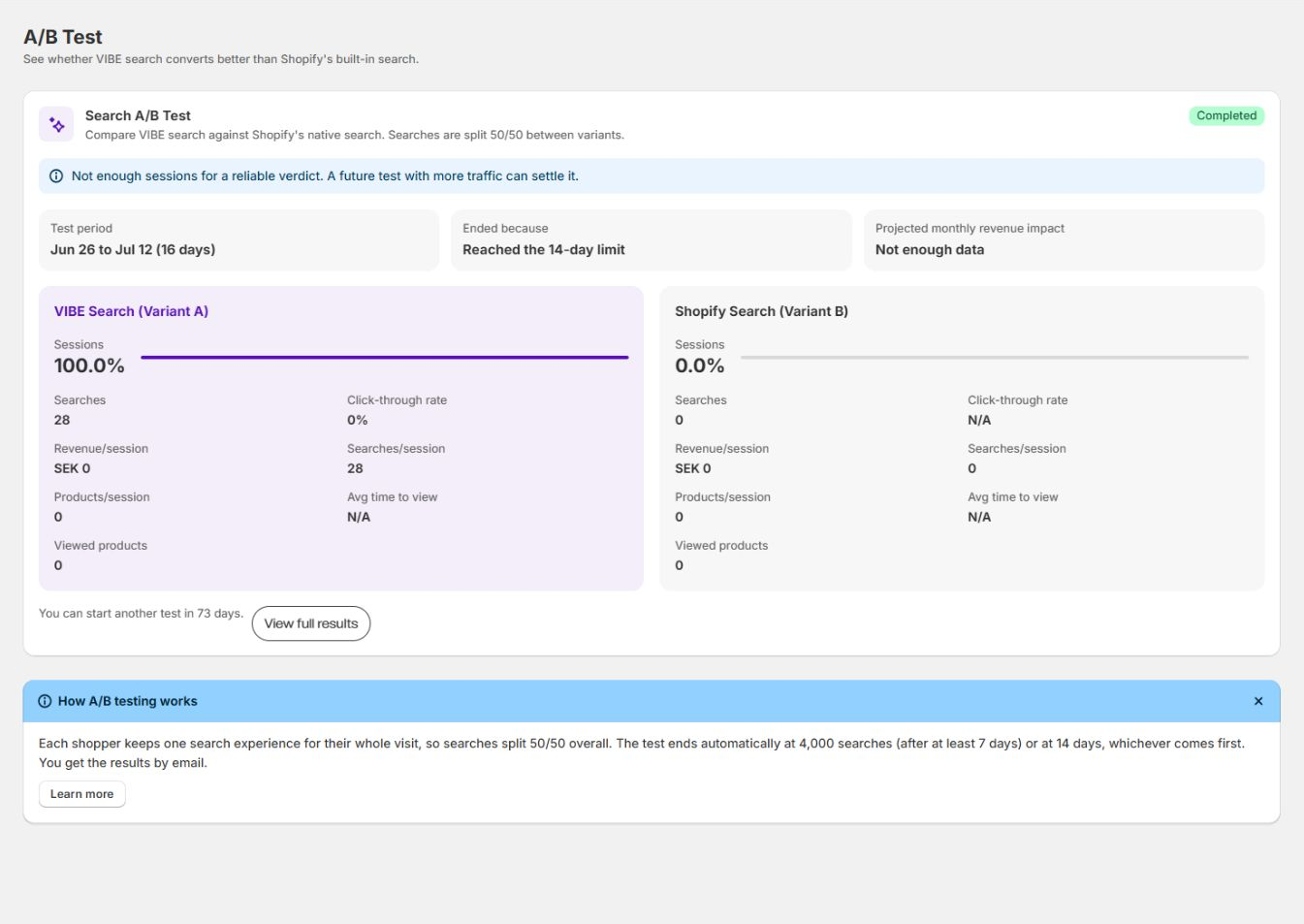Viewport: 1304px width, 924px height.
Task: Click the Variant B Viewed products label
Action: 721,546
